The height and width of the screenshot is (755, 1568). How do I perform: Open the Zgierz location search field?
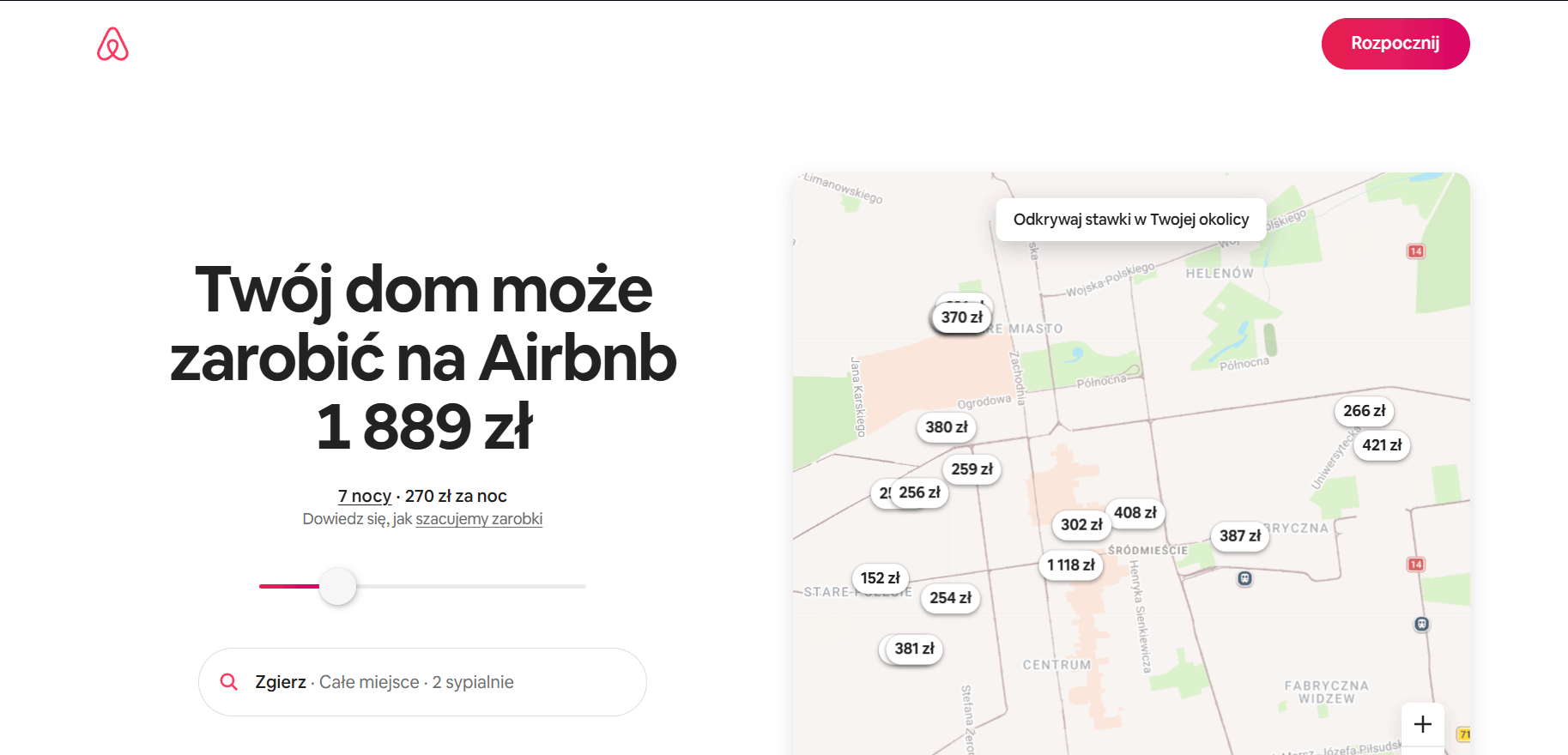pos(421,682)
